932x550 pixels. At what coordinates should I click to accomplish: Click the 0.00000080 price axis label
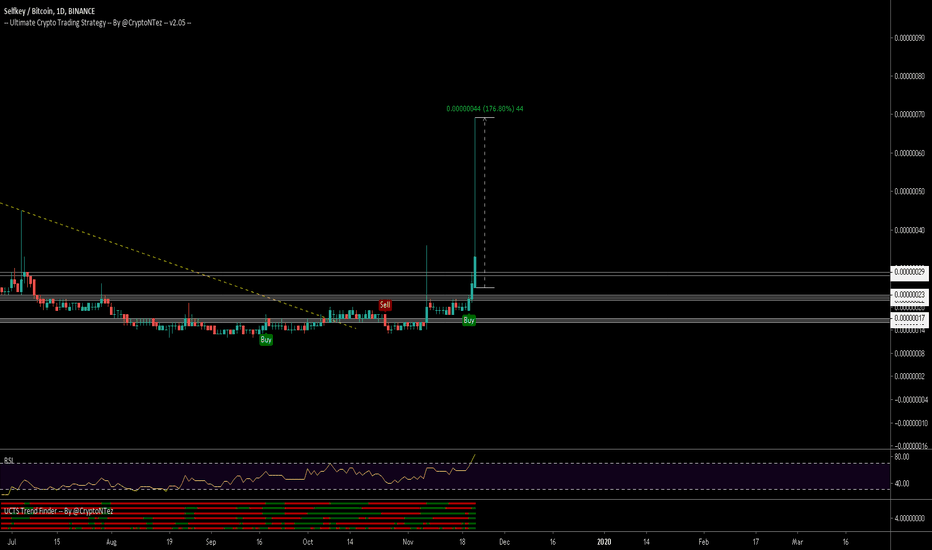pos(910,76)
